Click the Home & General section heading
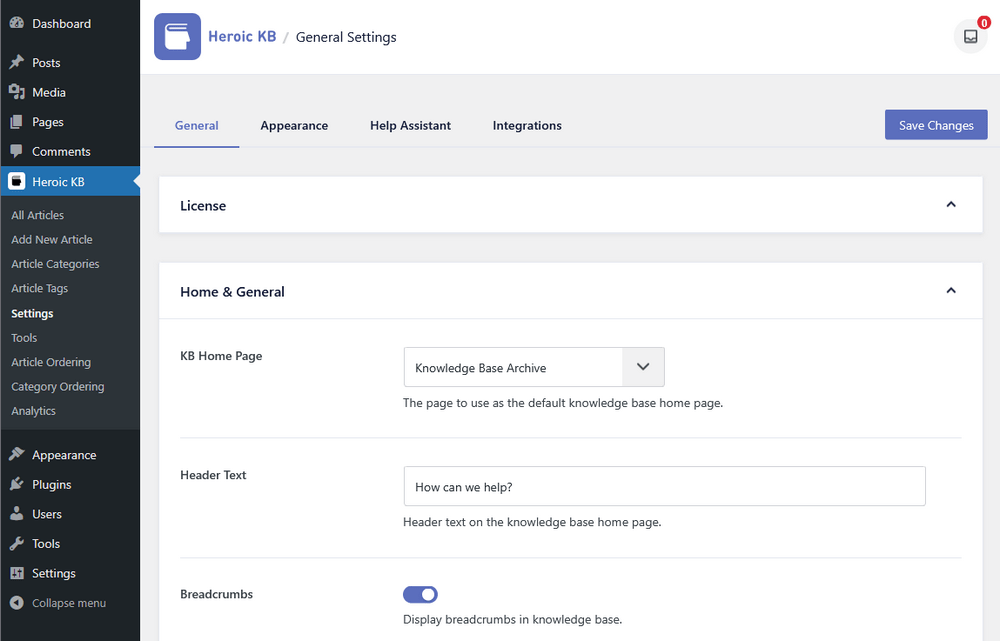Image resolution: width=1000 pixels, height=641 pixels. coord(232,291)
